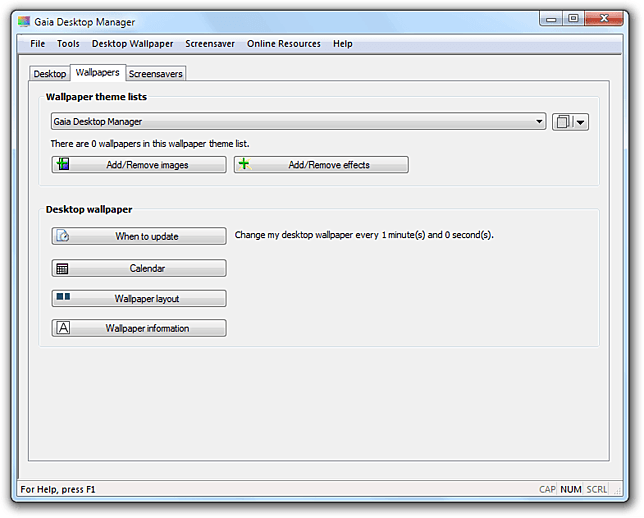Image resolution: width=644 pixels, height=518 pixels.
Task: Click the Add/Remove images button
Action: pos(139,164)
